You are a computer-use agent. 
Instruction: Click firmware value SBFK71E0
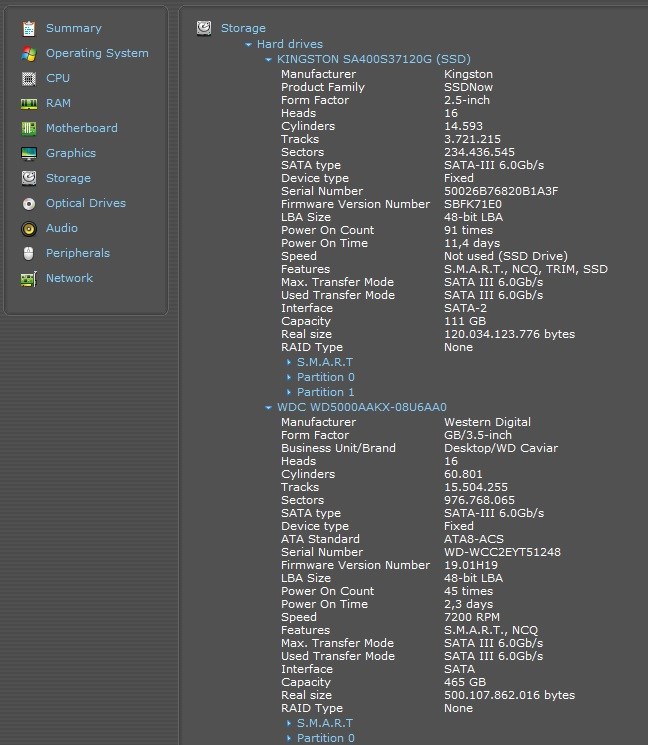click(473, 204)
